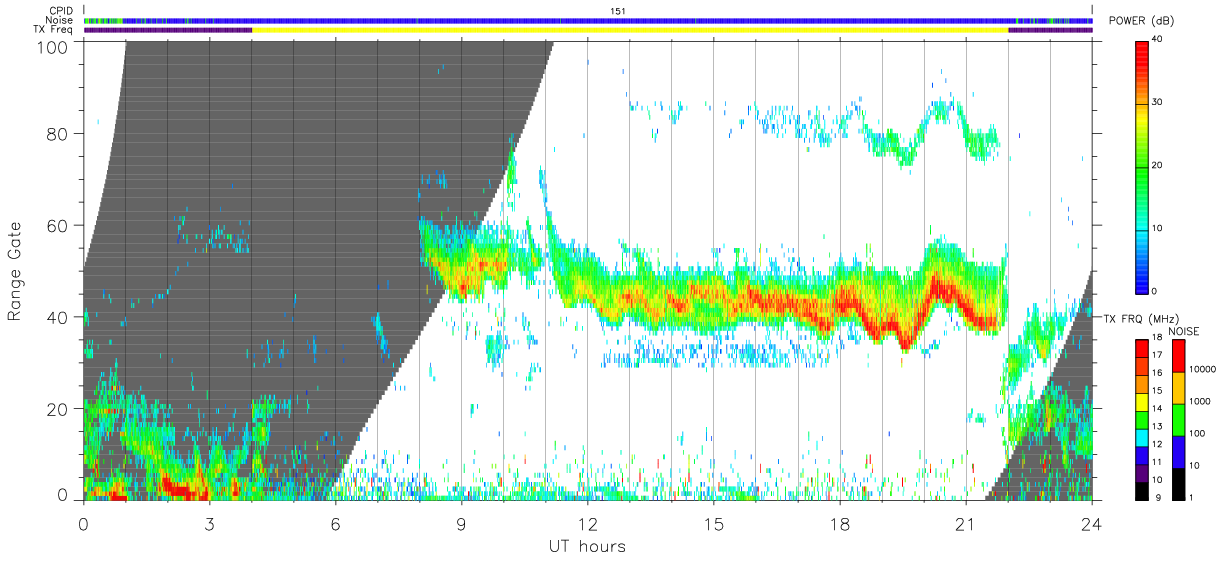
Task: Click the NOISE color scale bar
Action: click(x=1178, y=420)
